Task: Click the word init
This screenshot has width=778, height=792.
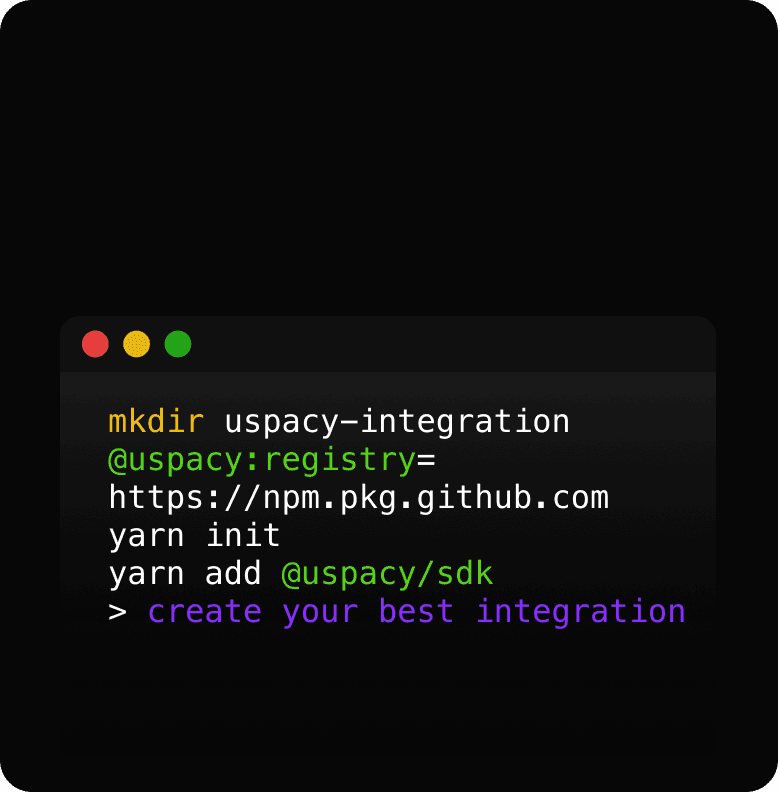Action: pos(243,535)
